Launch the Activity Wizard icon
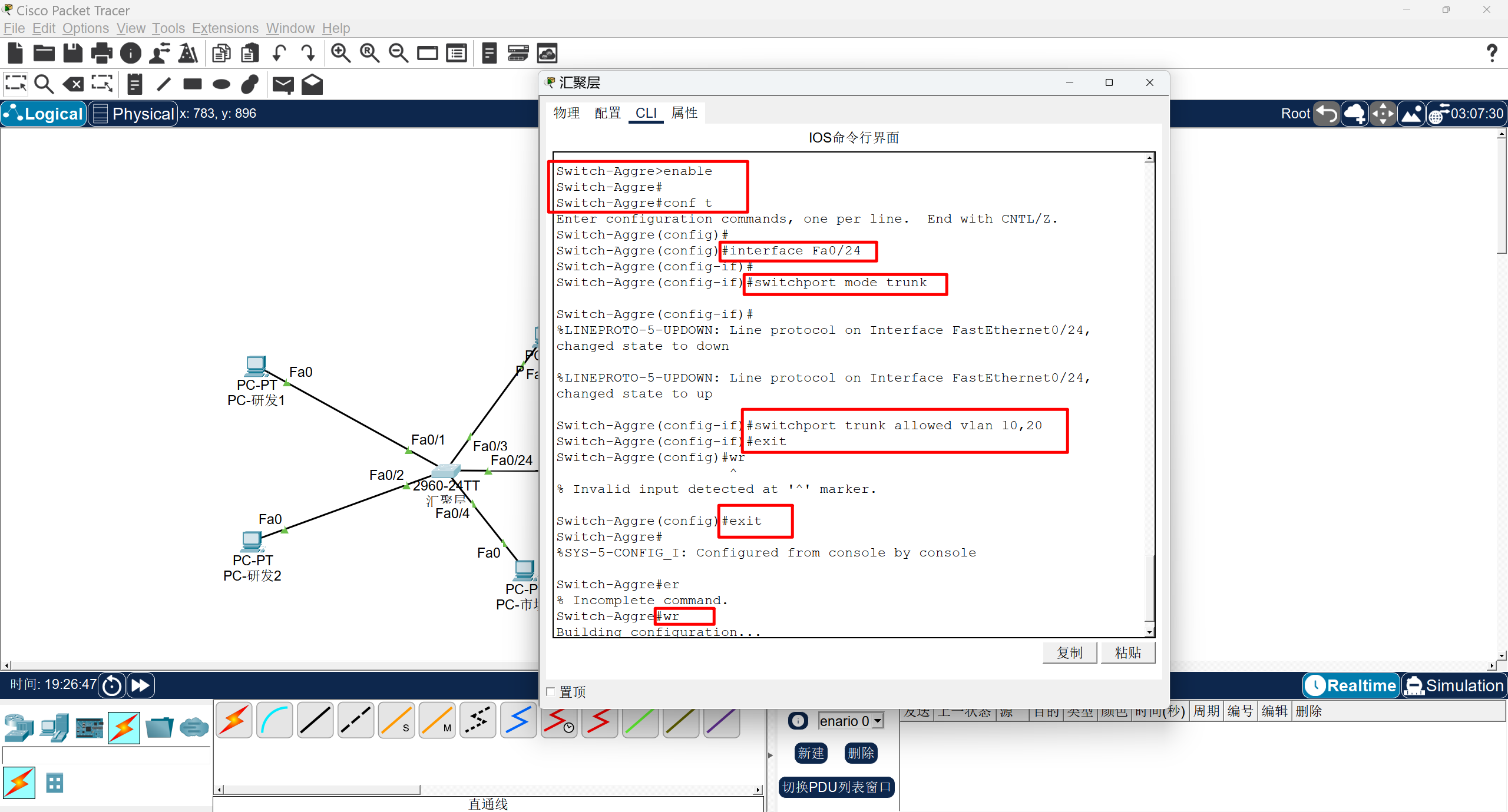 pyautogui.click(x=188, y=54)
